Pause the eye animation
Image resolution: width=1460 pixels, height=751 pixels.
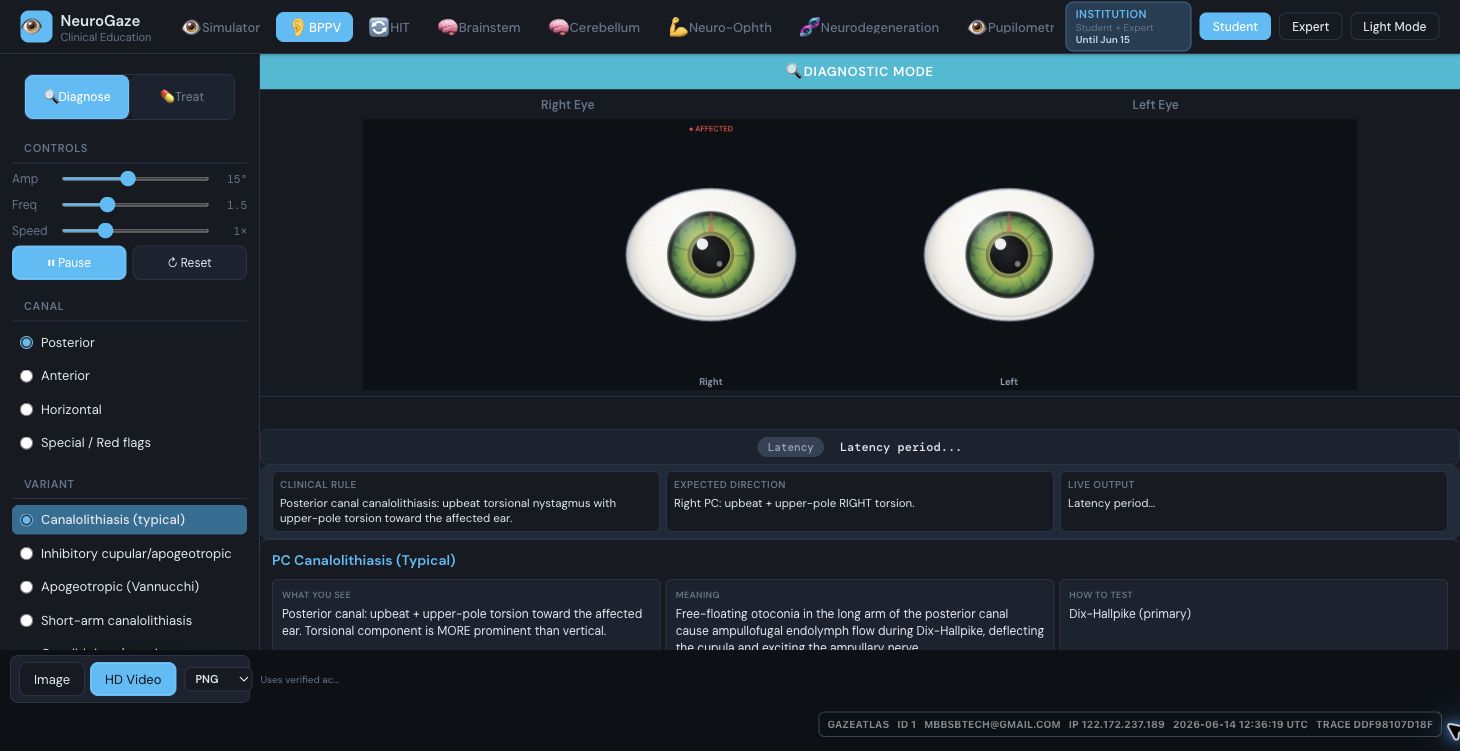69,262
